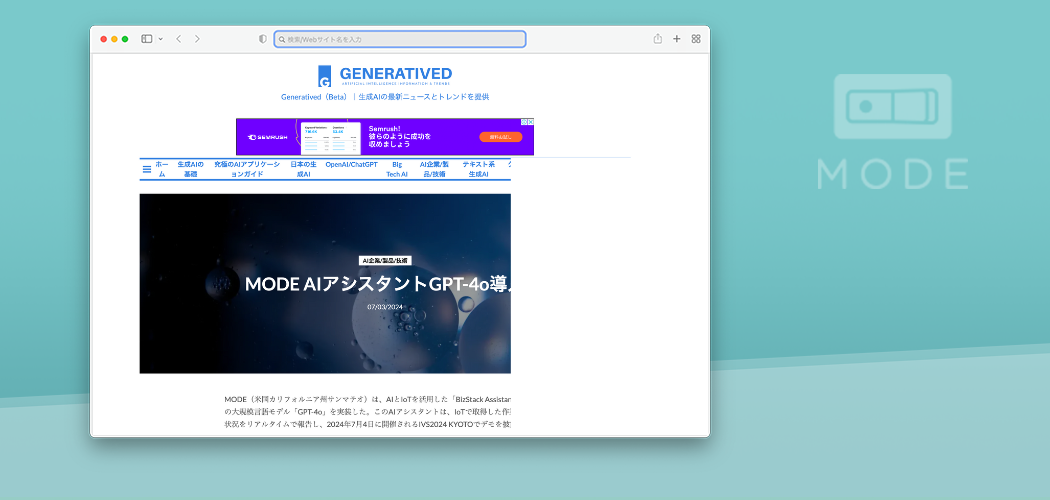Expand the hamburger menu in site navigation
The height and width of the screenshot is (500, 1050).
click(x=147, y=169)
